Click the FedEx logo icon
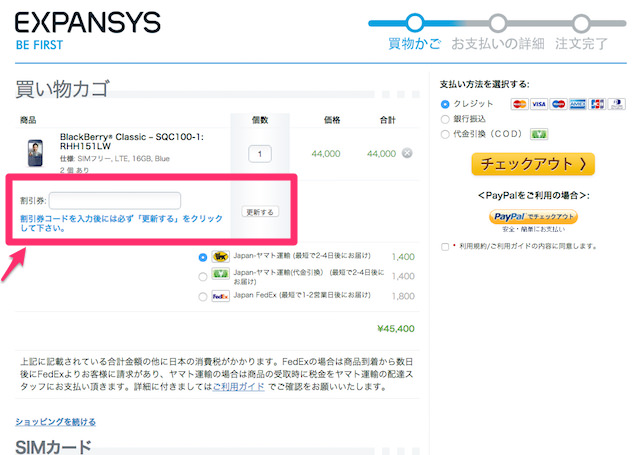Screen dimensions: 640x455 [220, 296]
